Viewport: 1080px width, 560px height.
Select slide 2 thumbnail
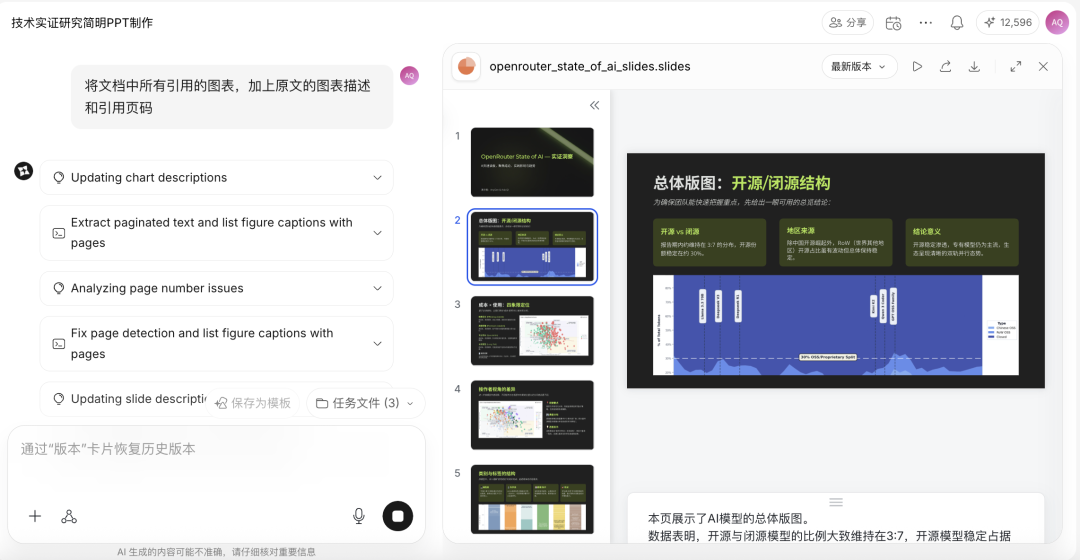click(x=532, y=247)
